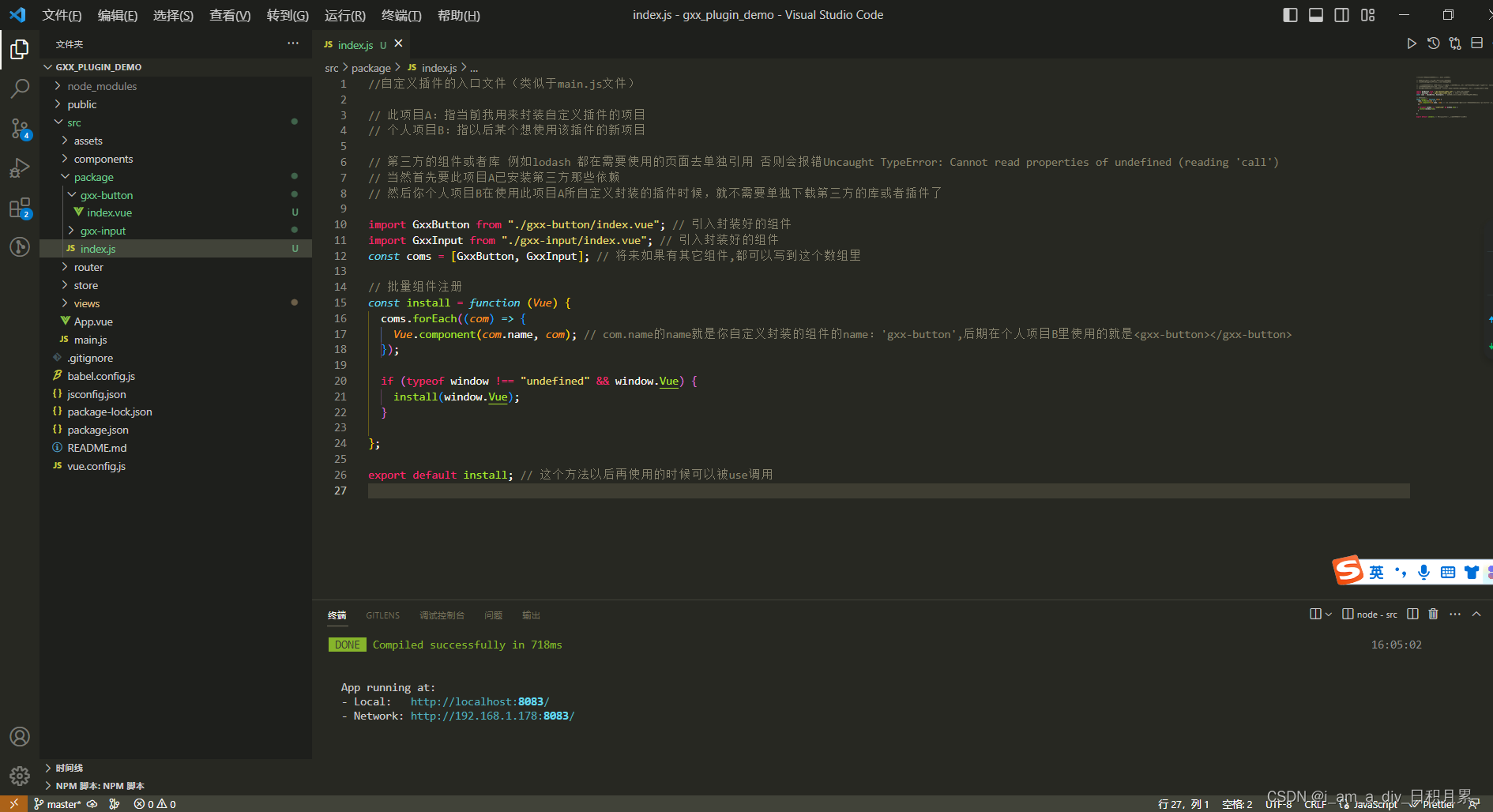Open Source Control view with badge 4
Screen dimensions: 1493x812
click(20, 128)
